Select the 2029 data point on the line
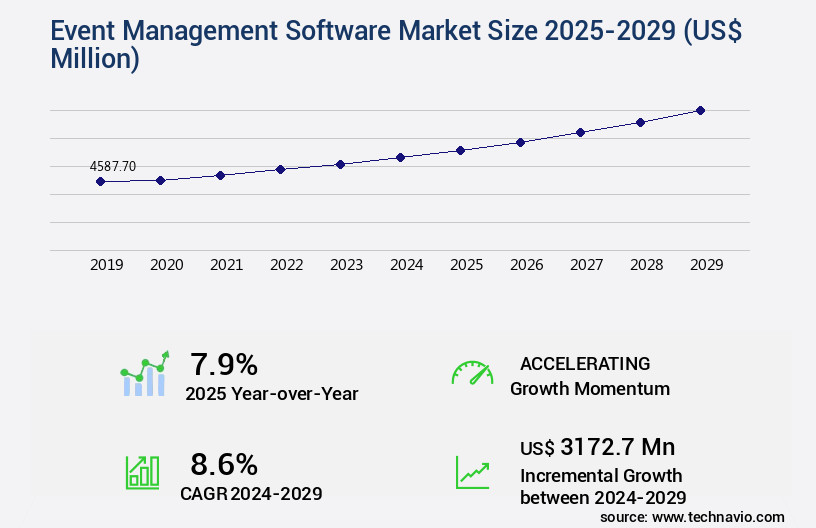The image size is (816, 528). point(700,110)
